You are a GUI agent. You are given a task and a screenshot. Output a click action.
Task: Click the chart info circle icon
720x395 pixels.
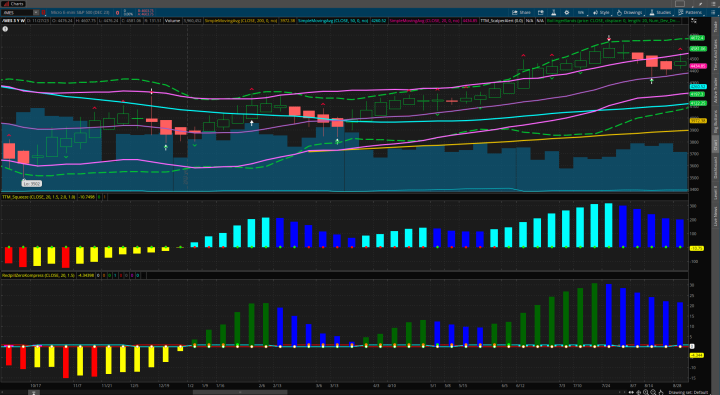5,29
